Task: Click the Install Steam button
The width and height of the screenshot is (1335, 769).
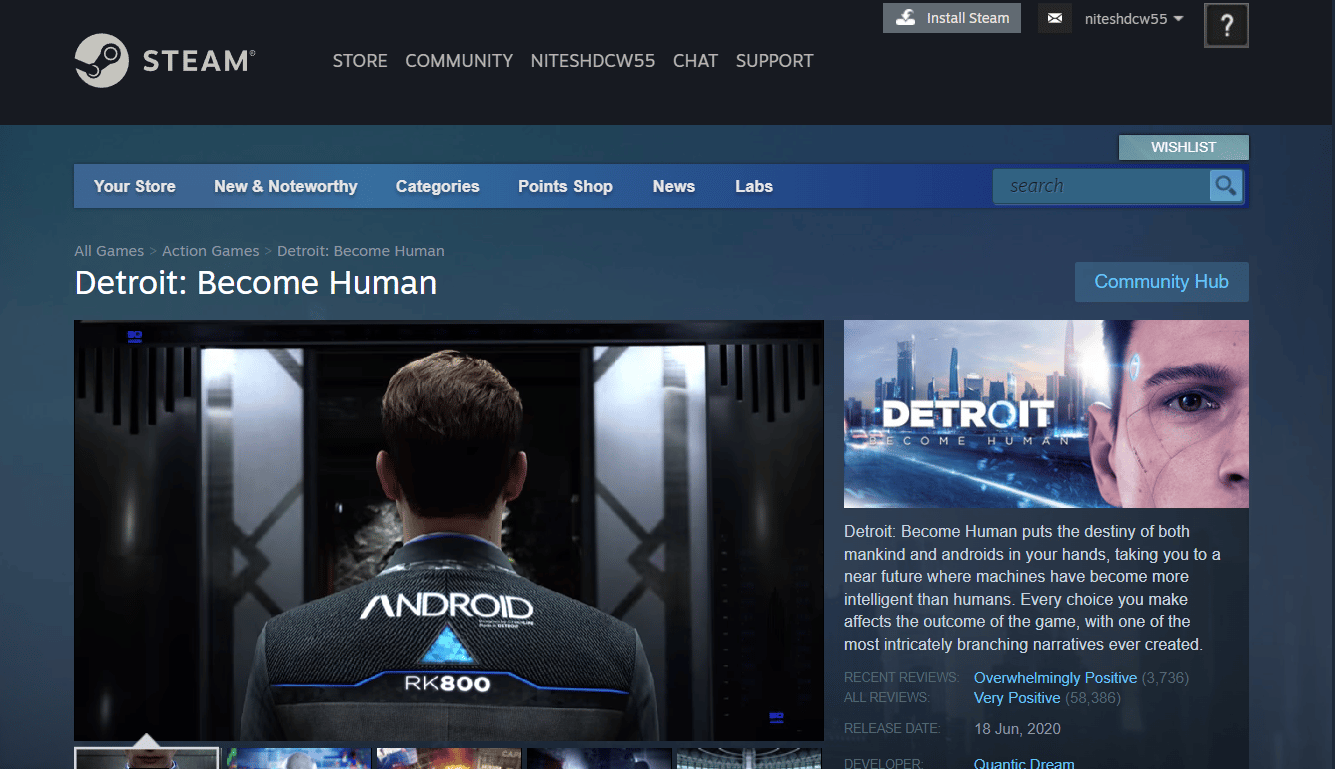Action: click(x=952, y=18)
